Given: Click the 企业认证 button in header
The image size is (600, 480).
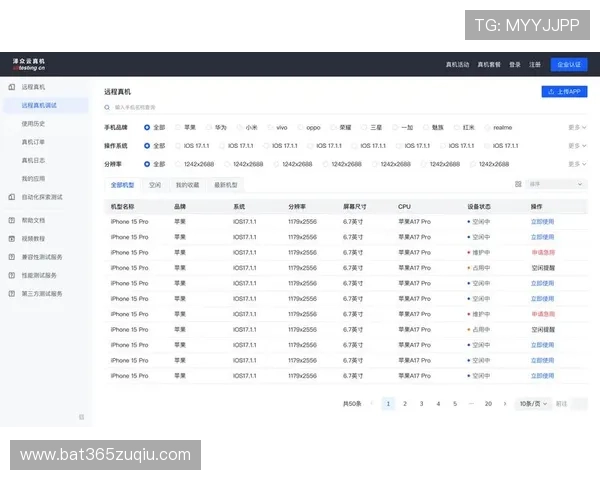Looking at the screenshot, I should pyautogui.click(x=569, y=64).
